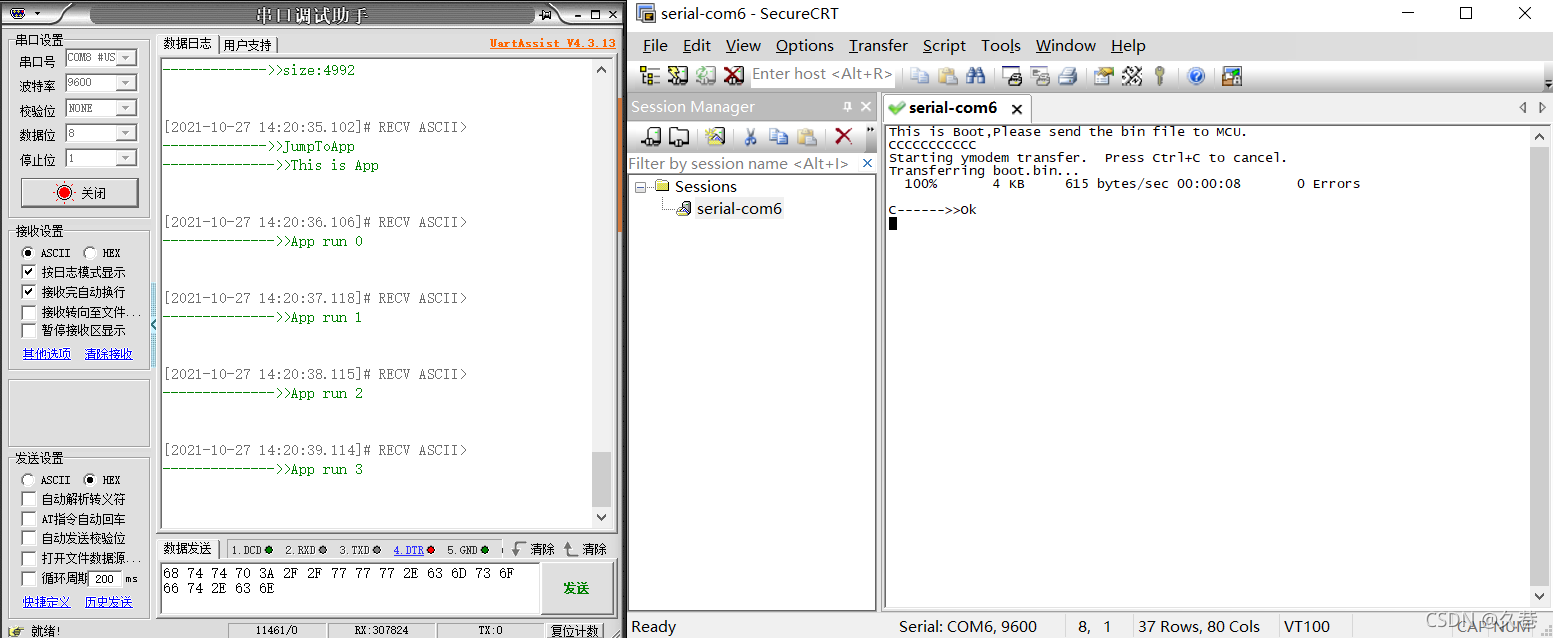Click the Copy icon in SecureCRT main toolbar
This screenshot has width=1553, height=638.
[920, 75]
